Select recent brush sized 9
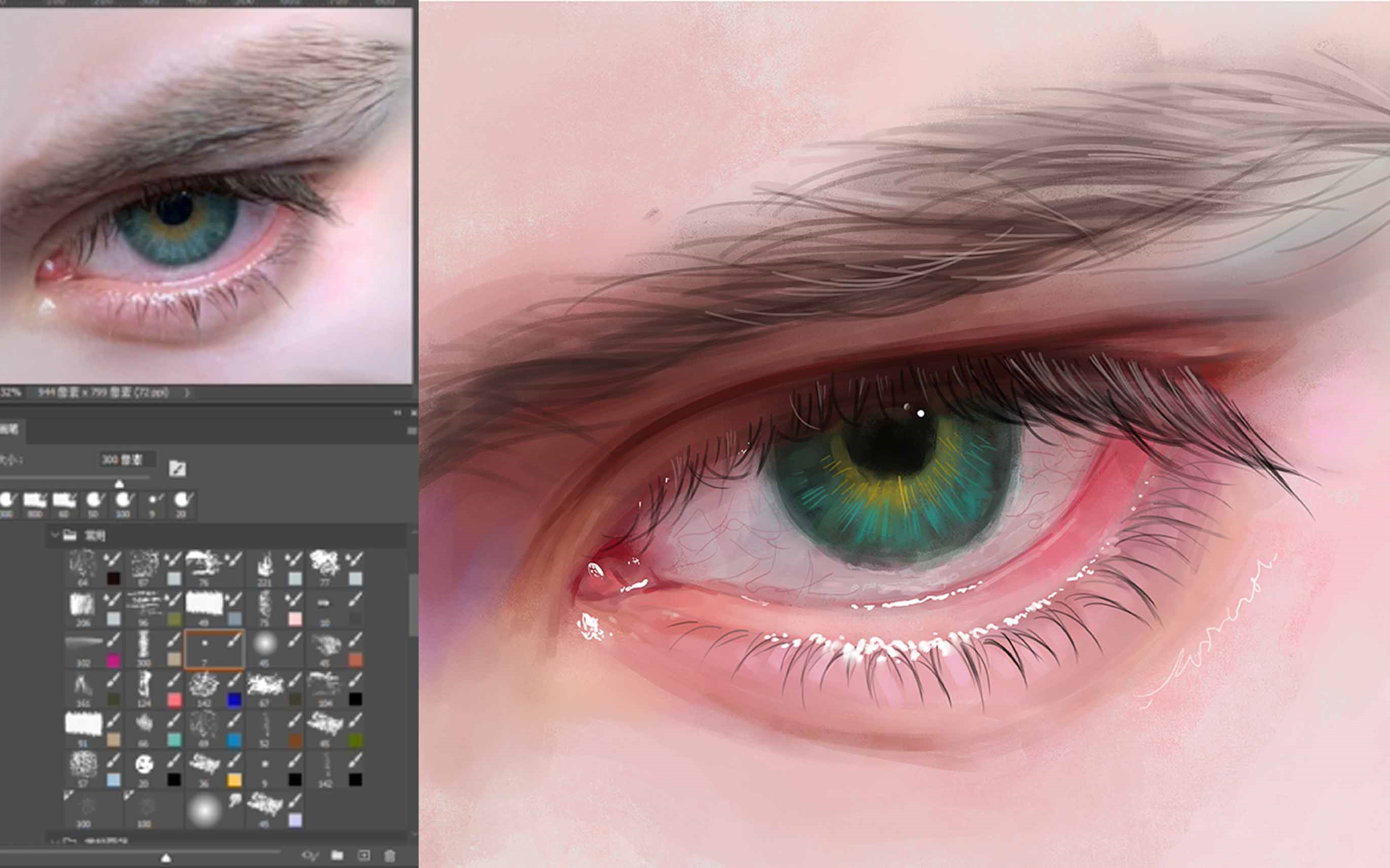 click(152, 504)
